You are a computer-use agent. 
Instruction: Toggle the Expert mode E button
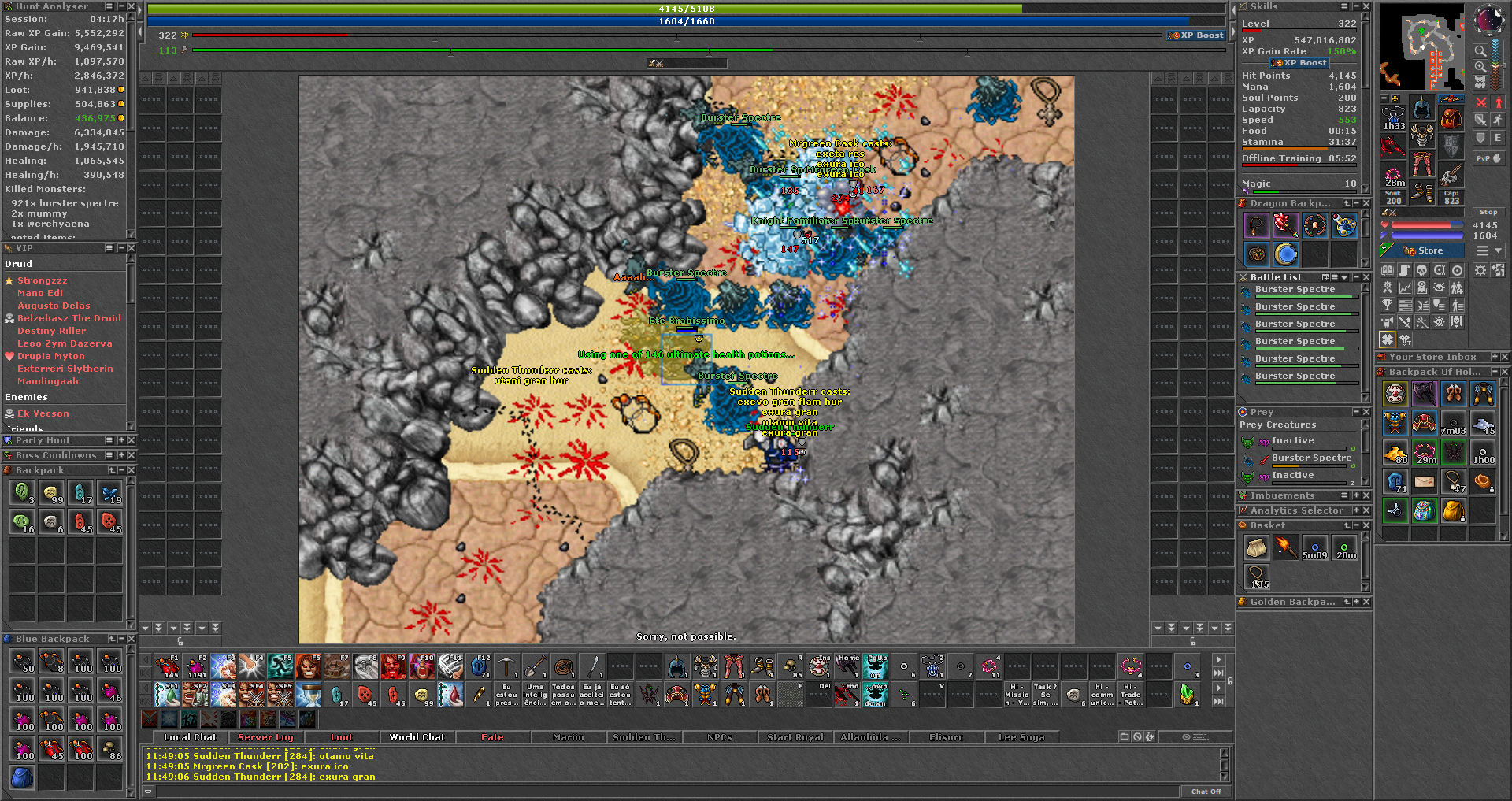pos(1498,138)
